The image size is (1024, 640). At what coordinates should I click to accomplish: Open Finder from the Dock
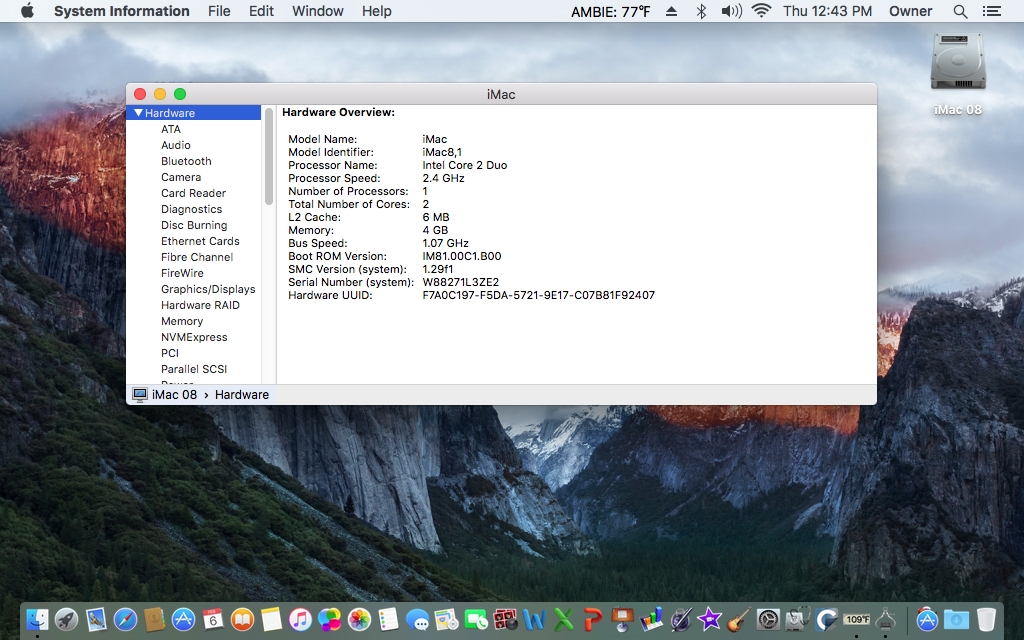point(37,618)
